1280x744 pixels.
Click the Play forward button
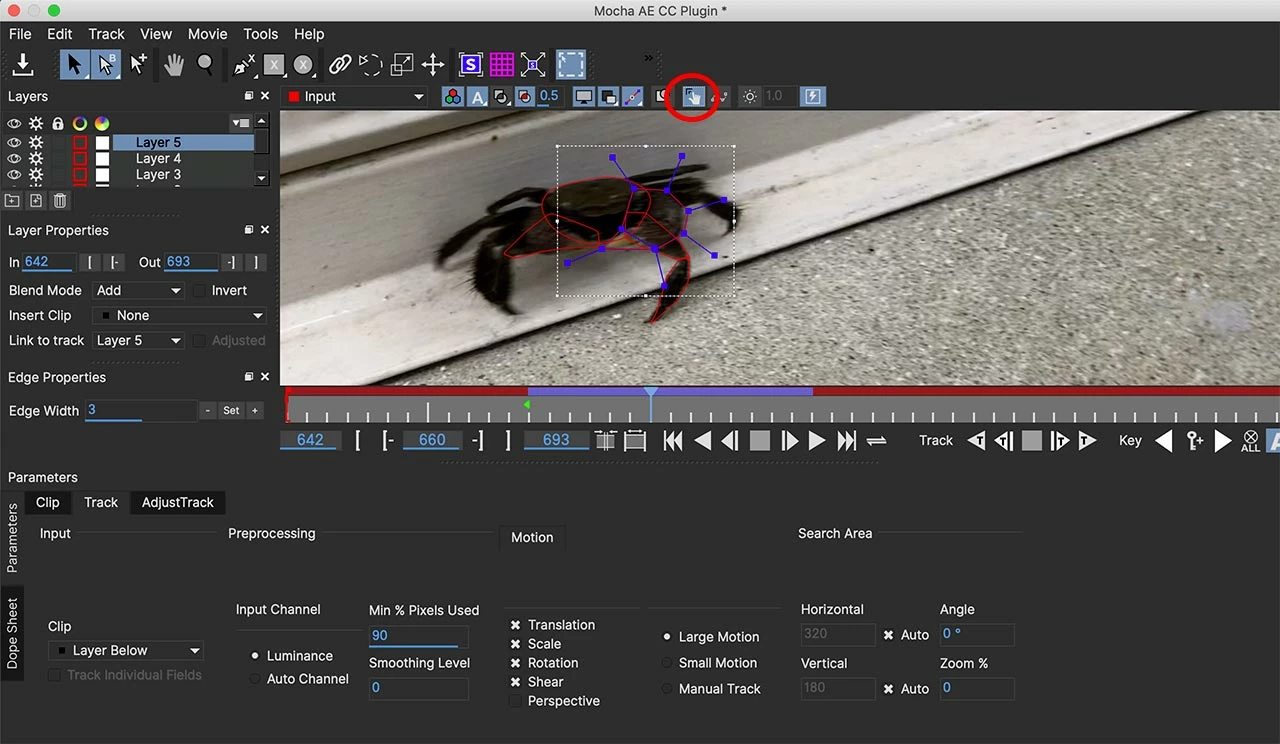coord(817,441)
